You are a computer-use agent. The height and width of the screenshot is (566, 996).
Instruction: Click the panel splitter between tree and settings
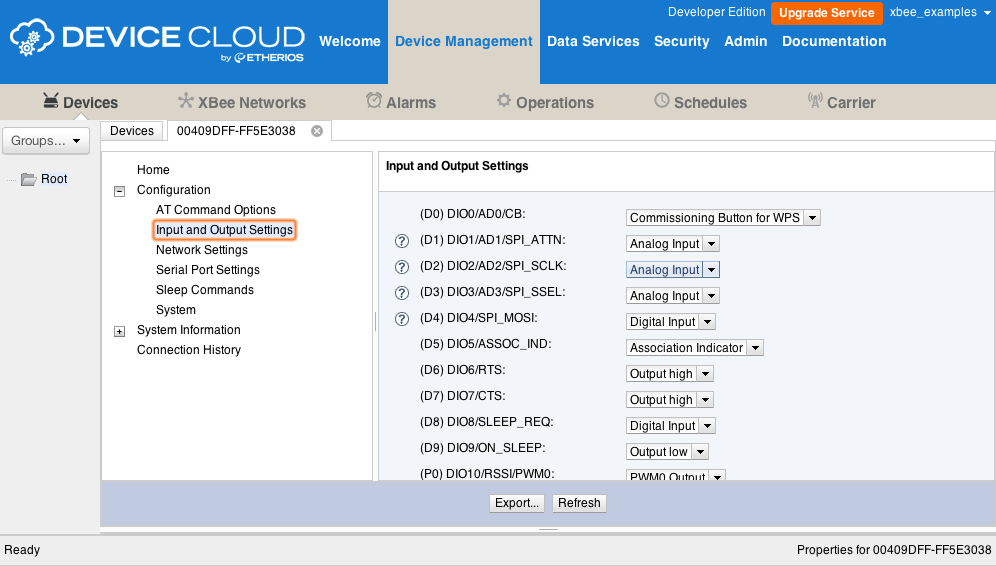[x=375, y=321]
